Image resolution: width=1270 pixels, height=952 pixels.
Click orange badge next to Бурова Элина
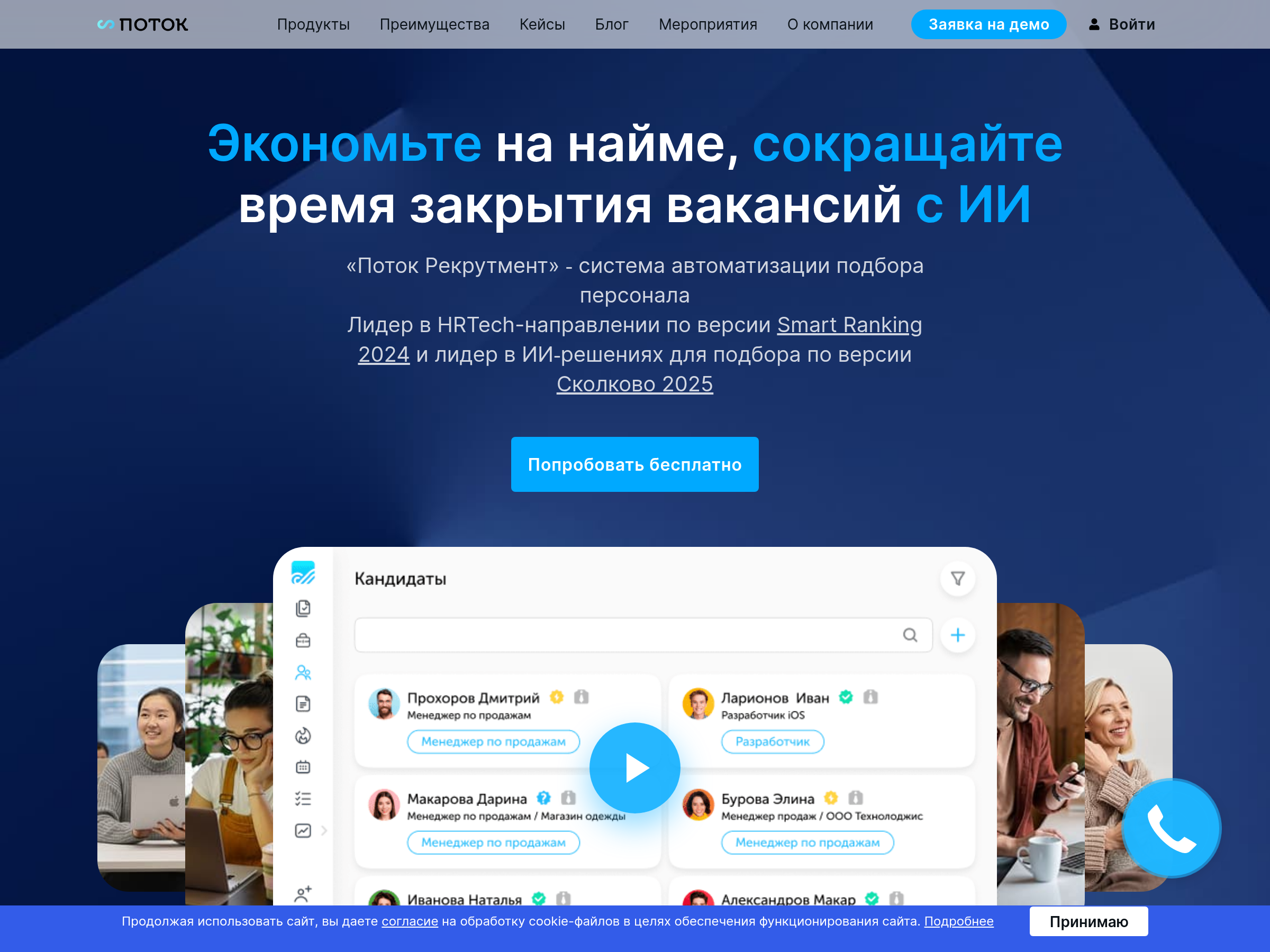[831, 798]
